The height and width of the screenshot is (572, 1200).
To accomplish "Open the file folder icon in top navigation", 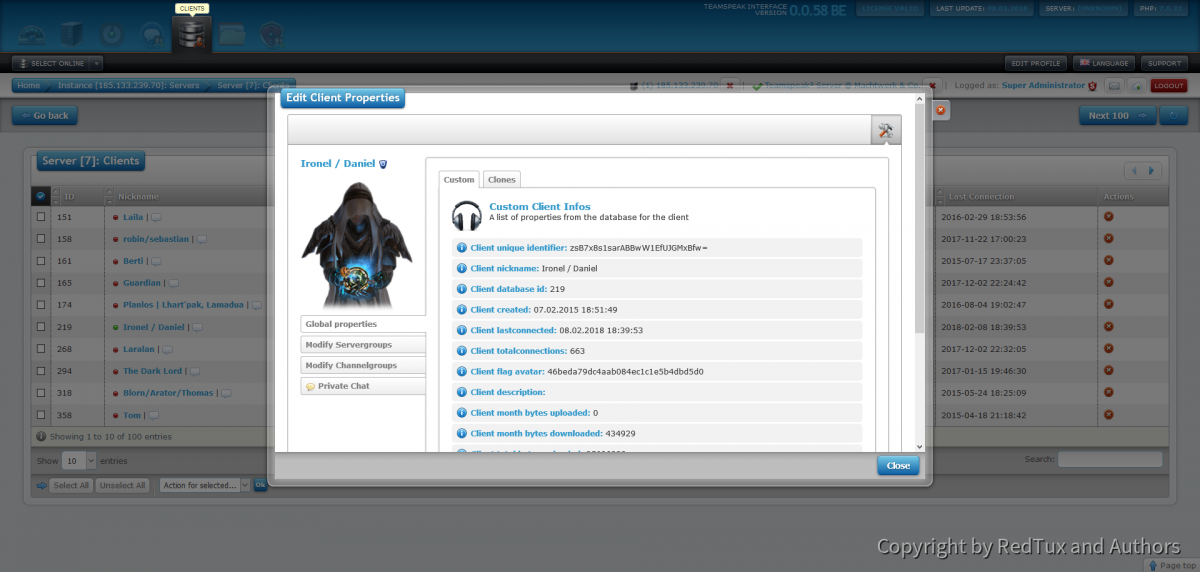I will (x=232, y=34).
